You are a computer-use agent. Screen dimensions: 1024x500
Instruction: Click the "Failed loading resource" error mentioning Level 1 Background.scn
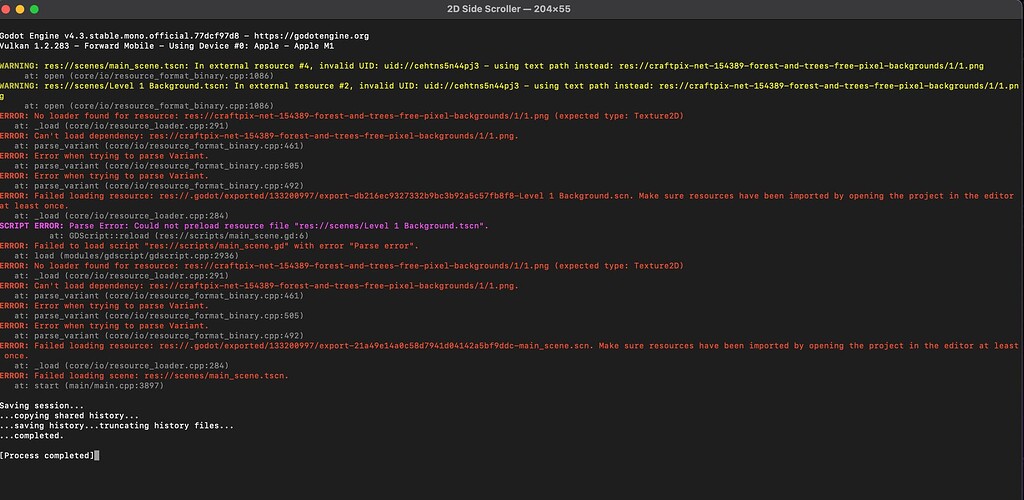[507, 200]
